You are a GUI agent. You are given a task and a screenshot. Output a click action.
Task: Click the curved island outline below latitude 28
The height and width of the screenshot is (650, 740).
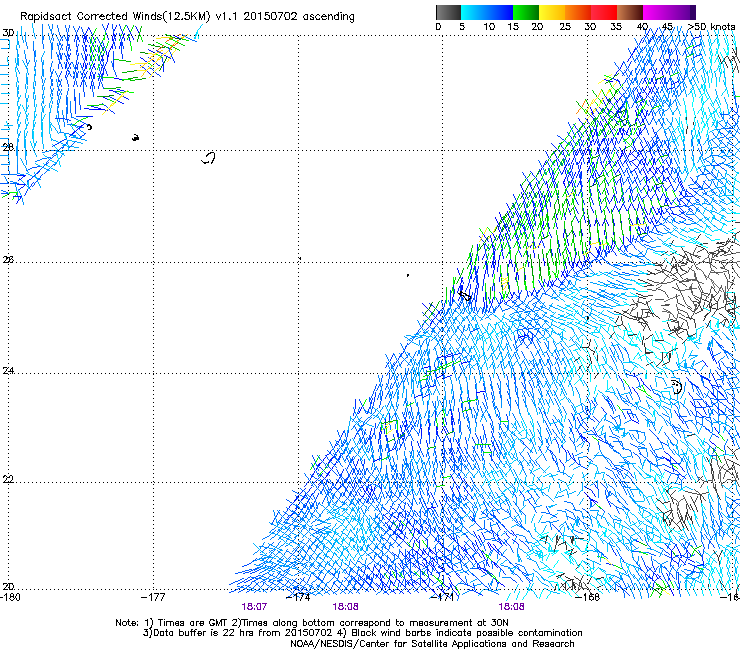209,158
